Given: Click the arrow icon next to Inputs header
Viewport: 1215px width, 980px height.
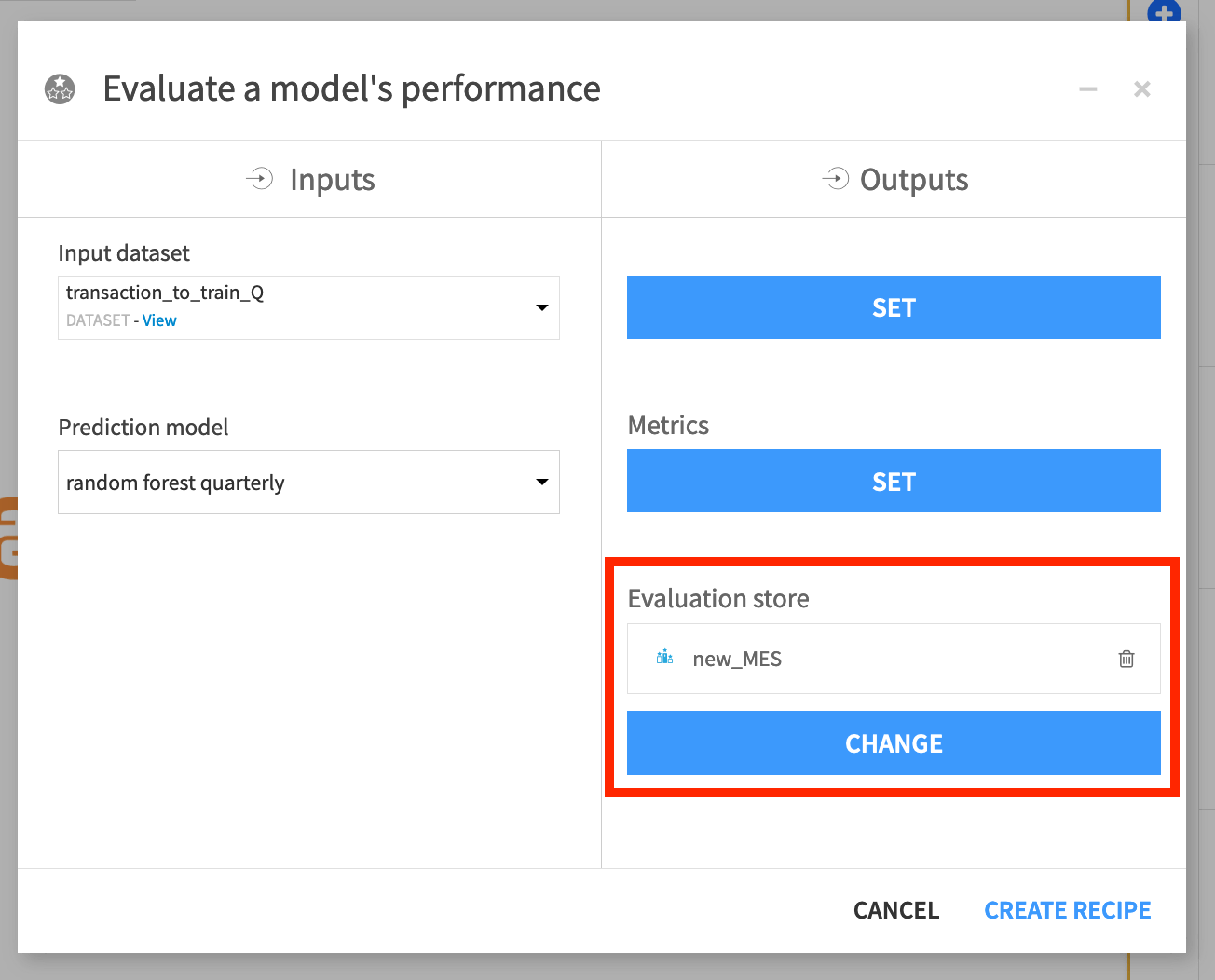Looking at the screenshot, I should tap(261, 179).
